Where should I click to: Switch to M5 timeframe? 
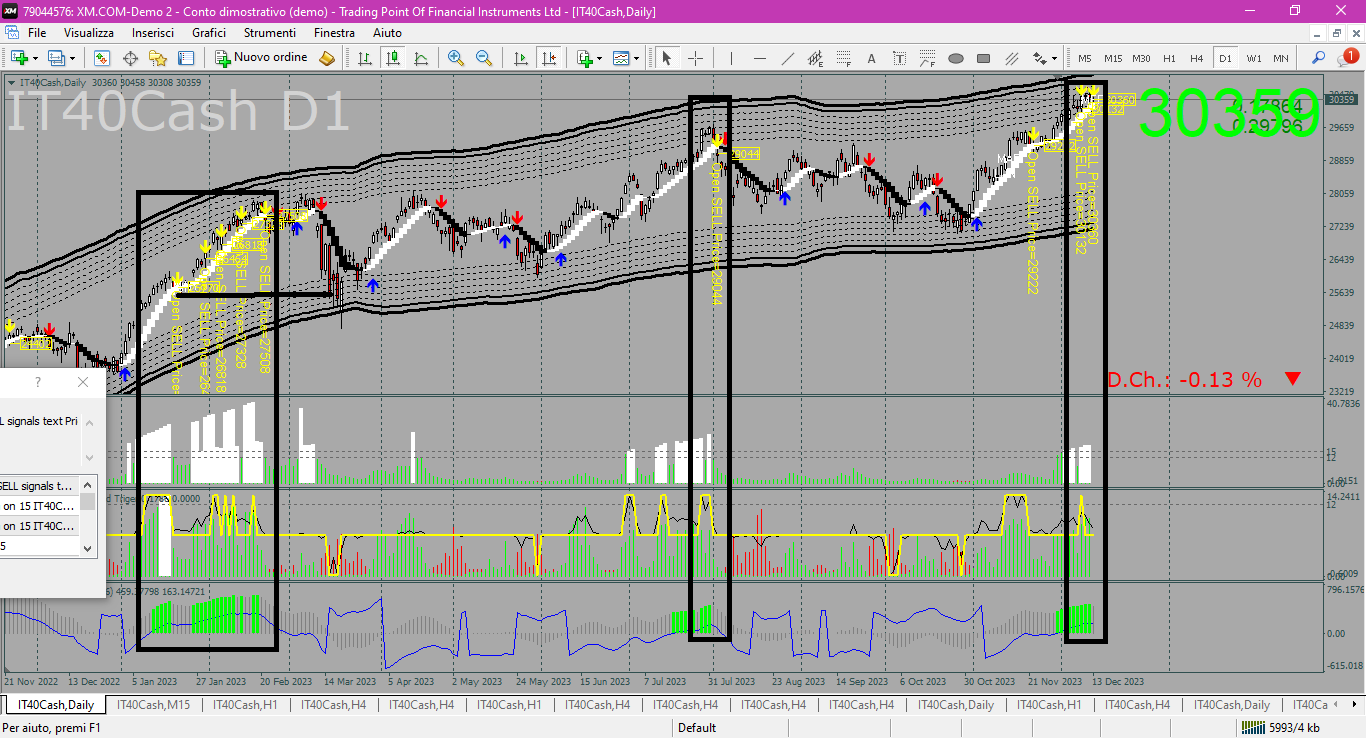[x=1085, y=58]
